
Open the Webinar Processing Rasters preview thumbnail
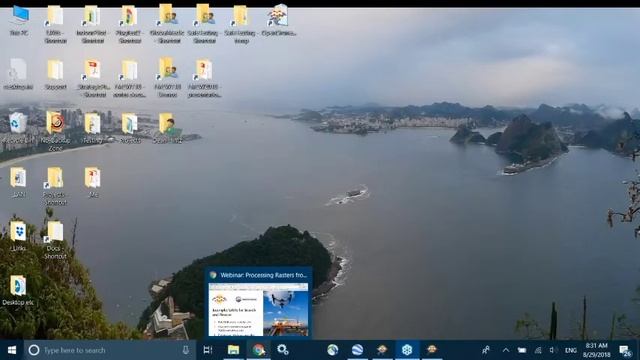click(x=258, y=310)
